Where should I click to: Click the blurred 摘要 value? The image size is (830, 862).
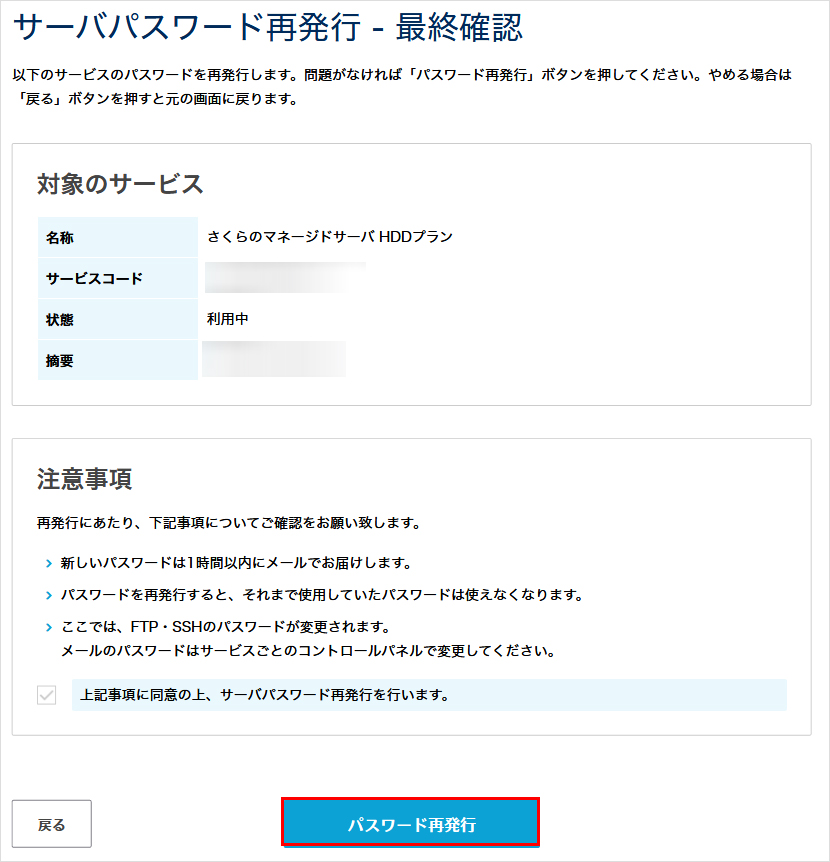click(x=274, y=360)
